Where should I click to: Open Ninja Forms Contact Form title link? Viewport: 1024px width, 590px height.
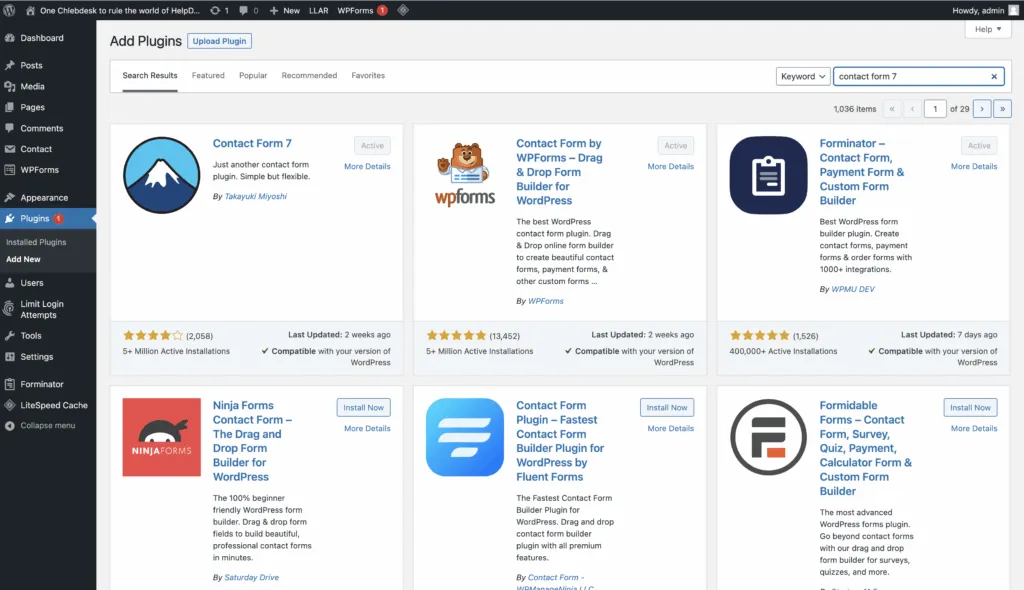click(x=252, y=441)
